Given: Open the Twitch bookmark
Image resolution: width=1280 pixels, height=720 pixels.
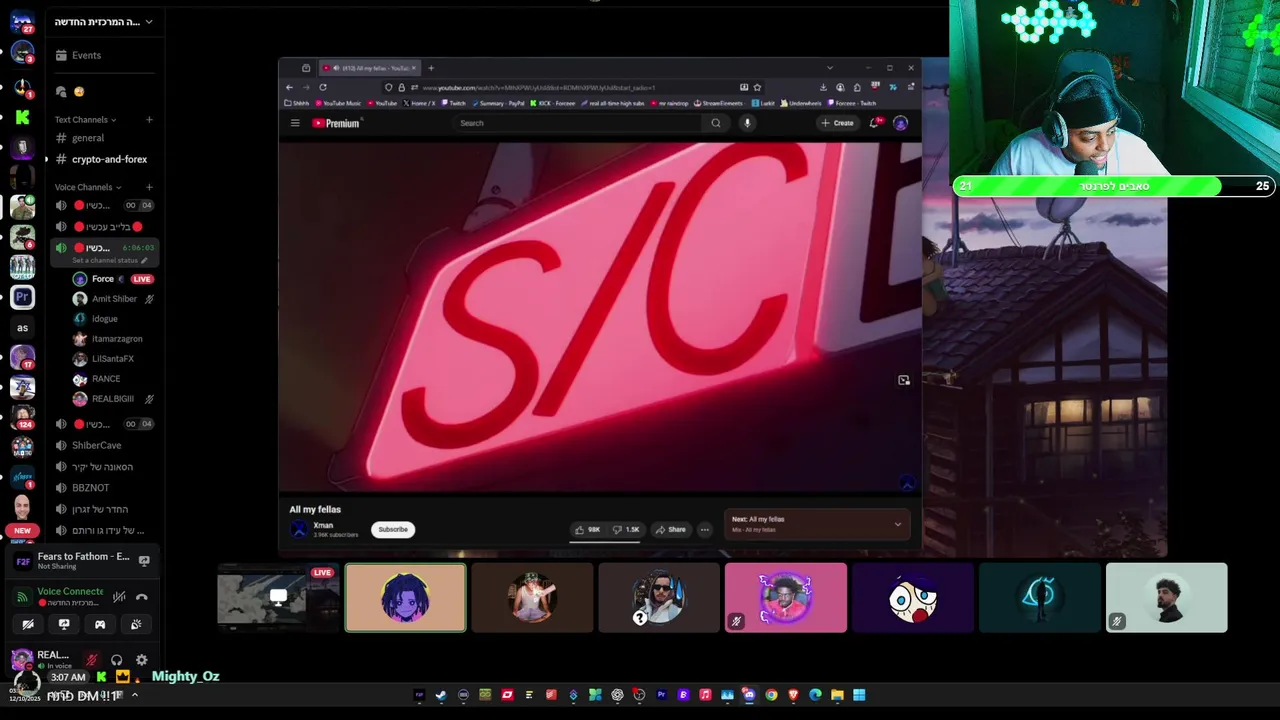Looking at the screenshot, I should (453, 103).
